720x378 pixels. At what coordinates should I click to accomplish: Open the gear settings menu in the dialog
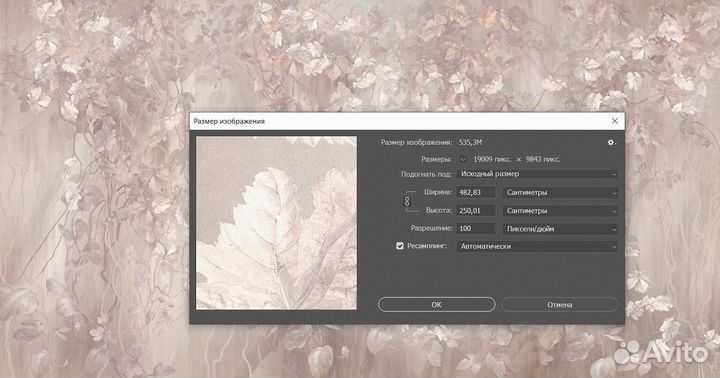611,142
